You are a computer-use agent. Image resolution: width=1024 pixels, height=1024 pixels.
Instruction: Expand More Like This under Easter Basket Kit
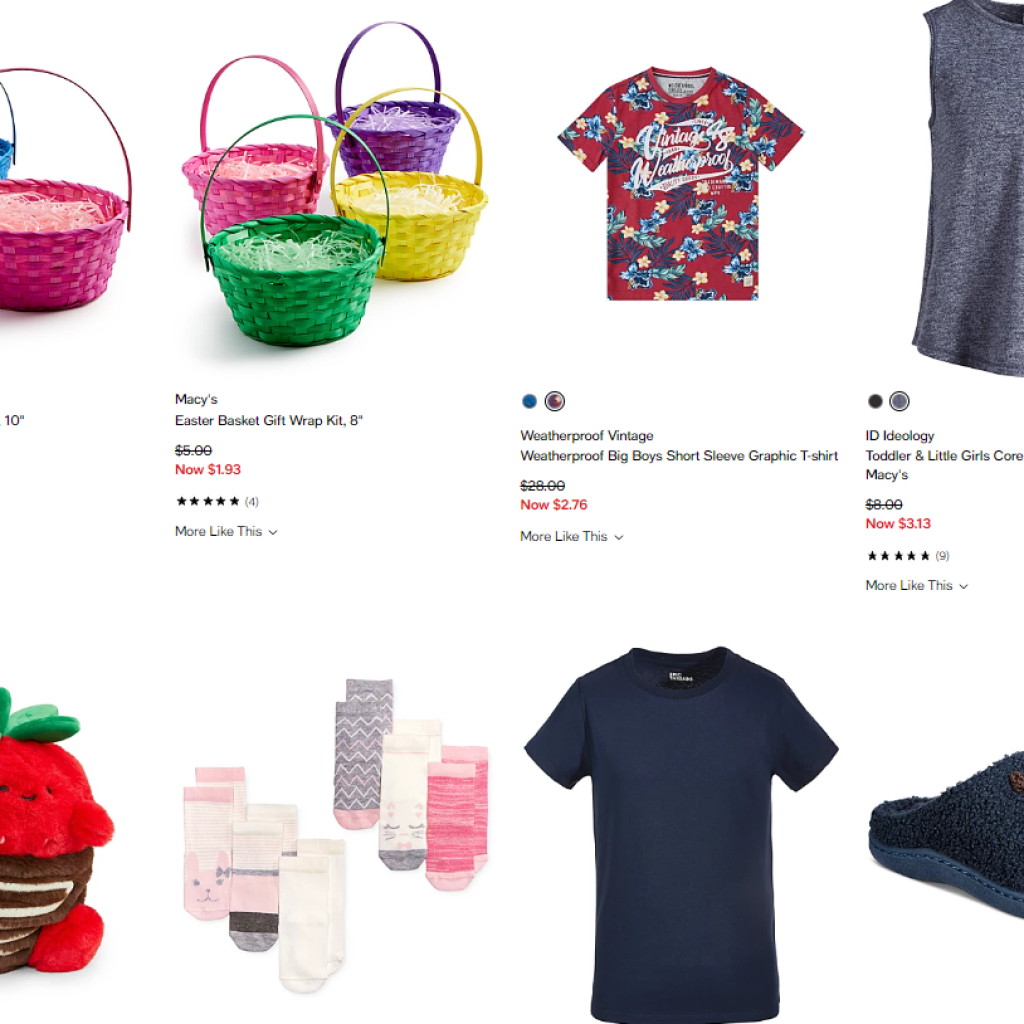[226, 532]
